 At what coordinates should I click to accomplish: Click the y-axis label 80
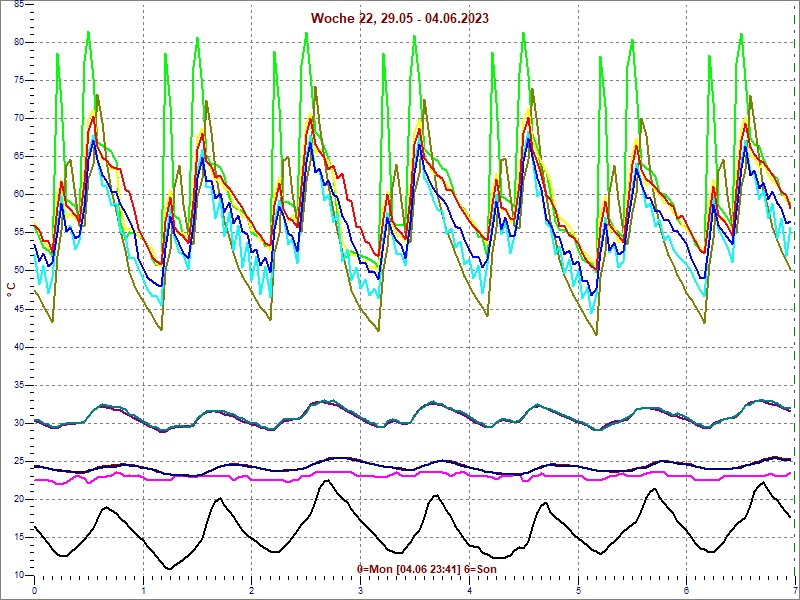coord(18,42)
